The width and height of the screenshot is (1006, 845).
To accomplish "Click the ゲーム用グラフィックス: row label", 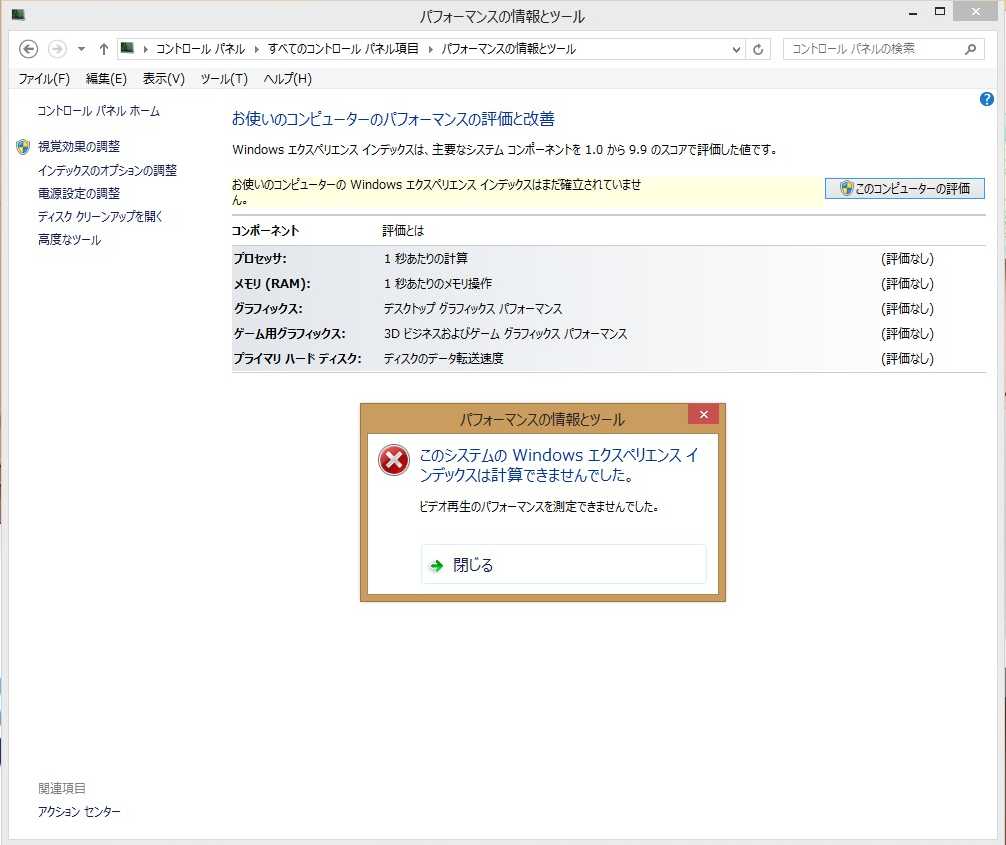I will [289, 334].
